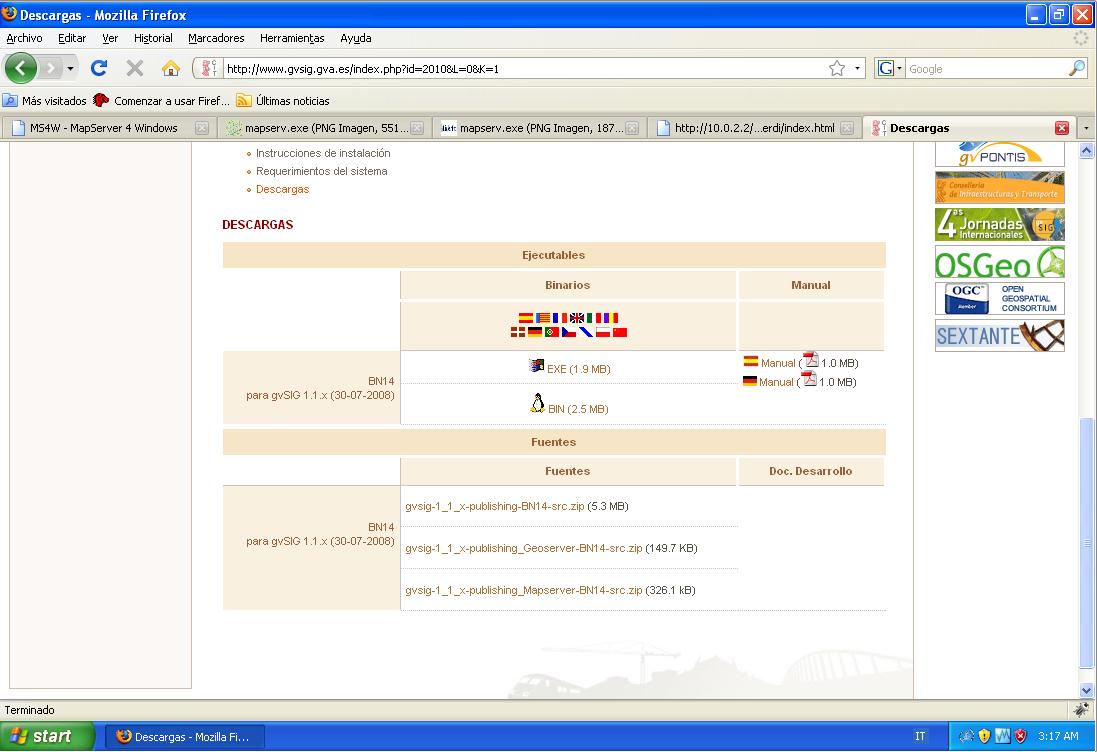Click the Home icon in toolbar

pyautogui.click(x=171, y=68)
